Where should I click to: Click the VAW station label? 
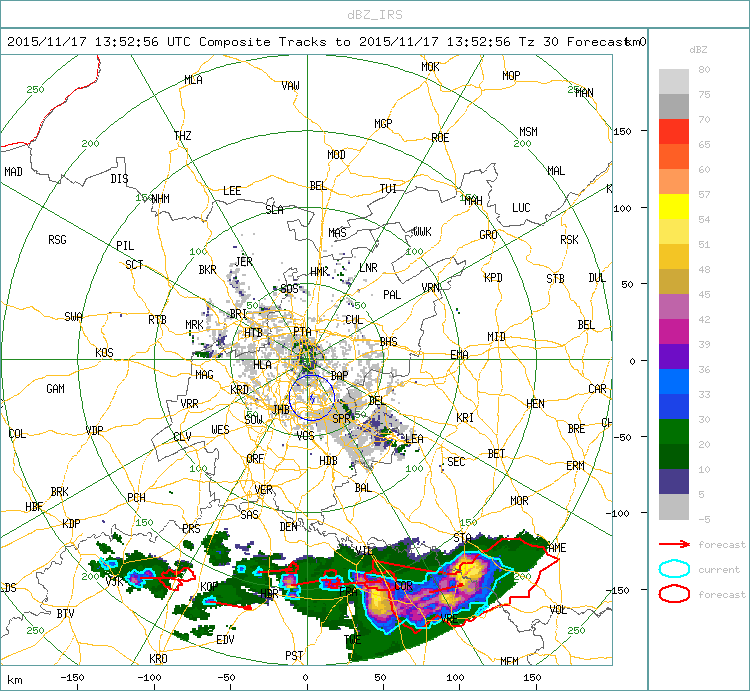(x=290, y=86)
